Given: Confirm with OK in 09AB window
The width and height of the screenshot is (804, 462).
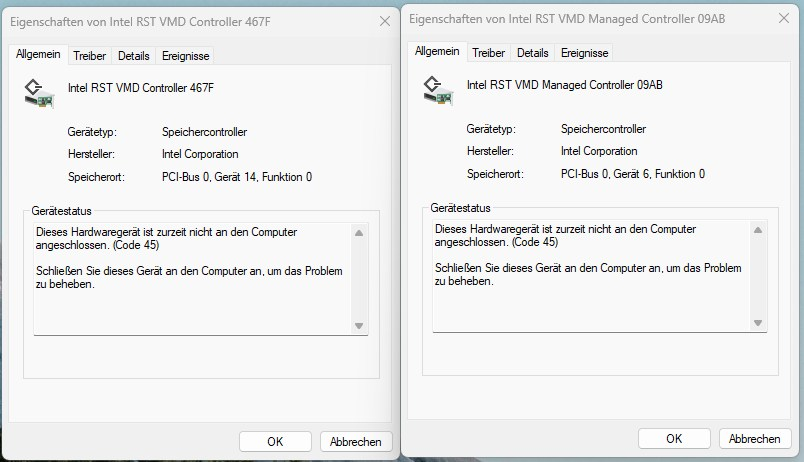Looking at the screenshot, I should (674, 438).
